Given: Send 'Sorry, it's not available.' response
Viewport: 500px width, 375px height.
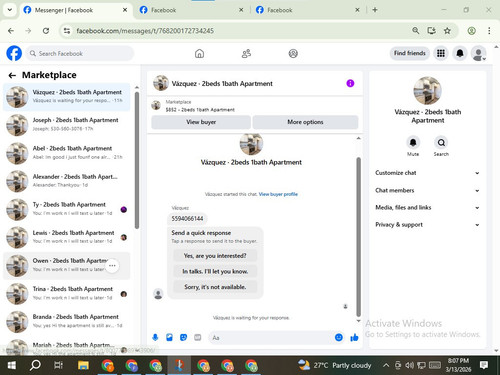Looking at the screenshot, I should 215,287.
